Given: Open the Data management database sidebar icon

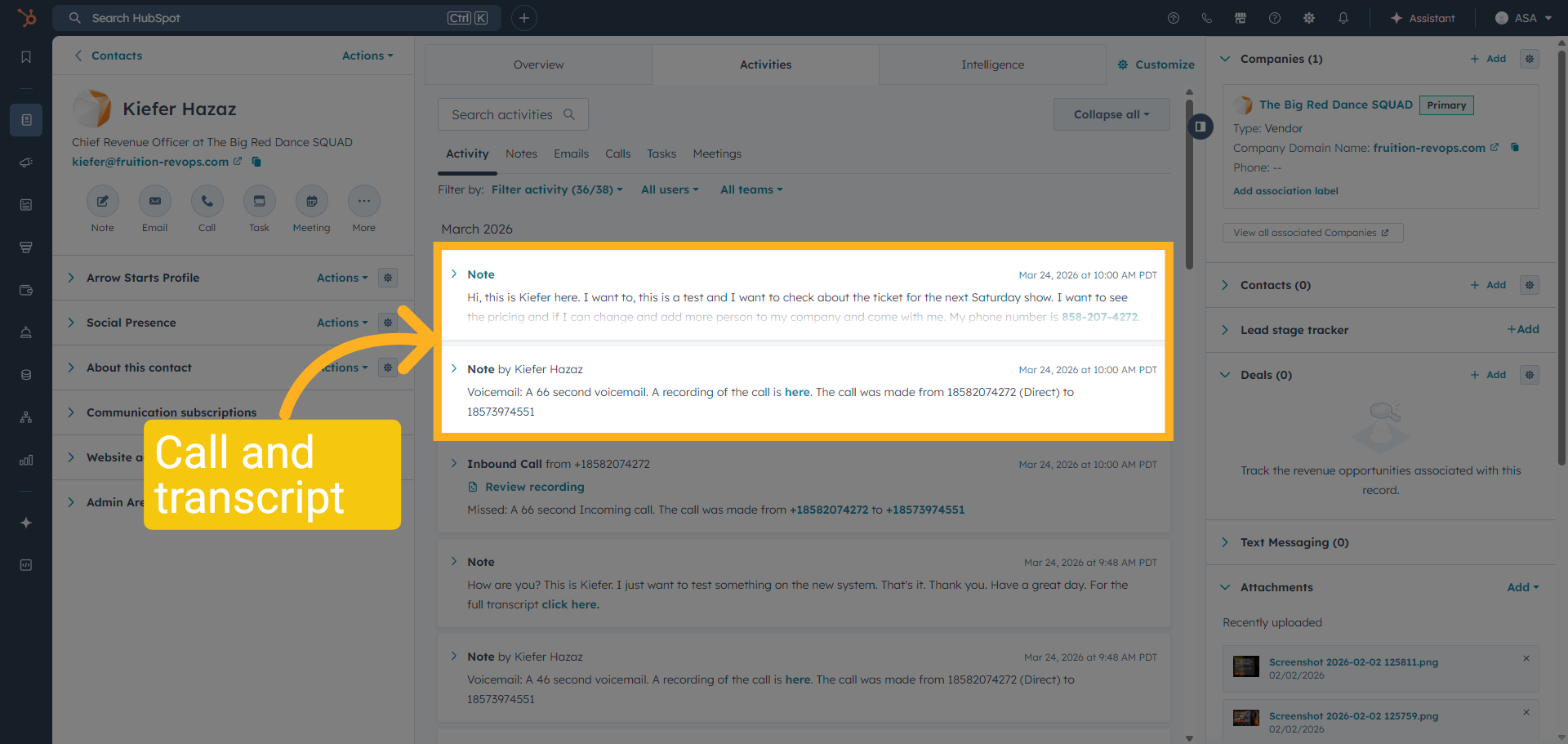Looking at the screenshot, I should [x=26, y=375].
